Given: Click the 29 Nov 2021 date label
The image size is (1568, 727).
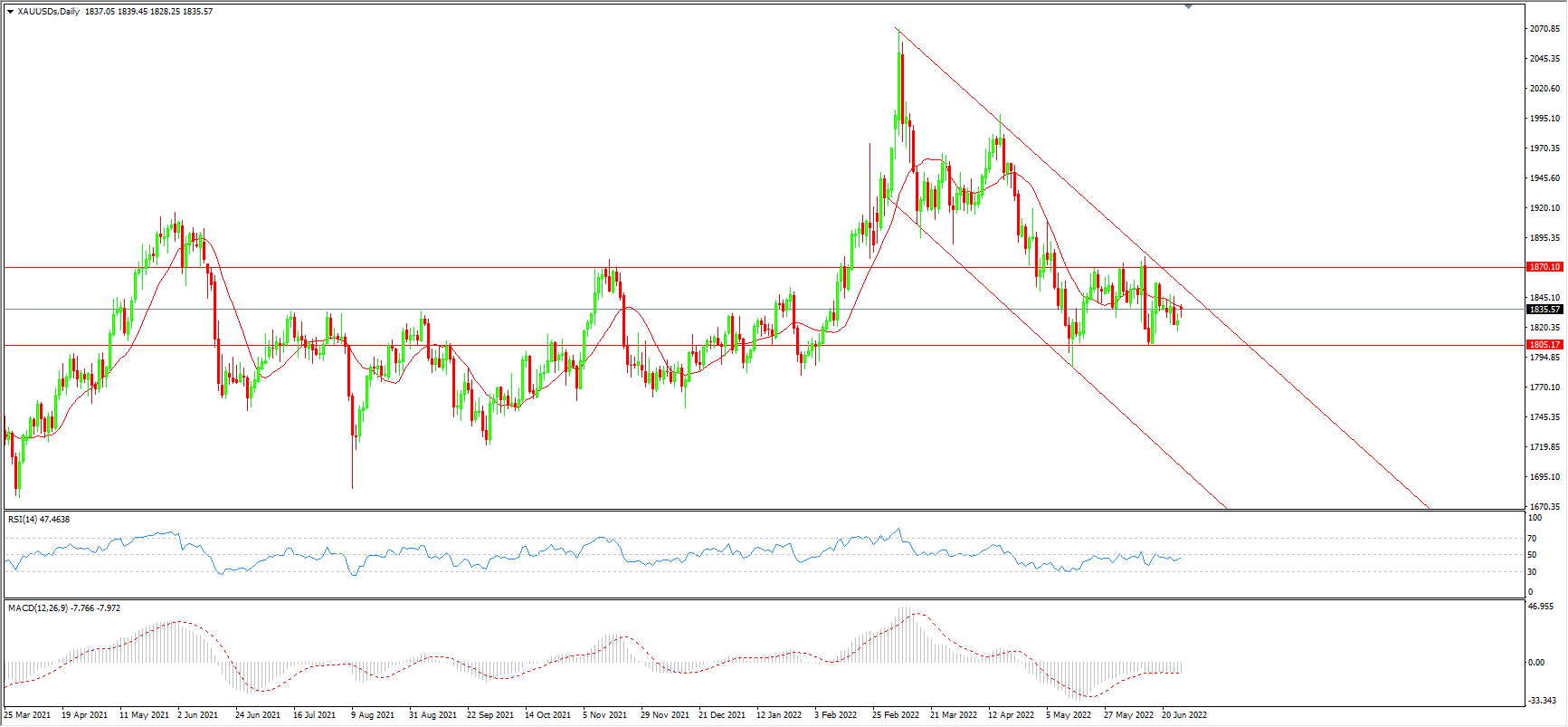Looking at the screenshot, I should 665,715.
